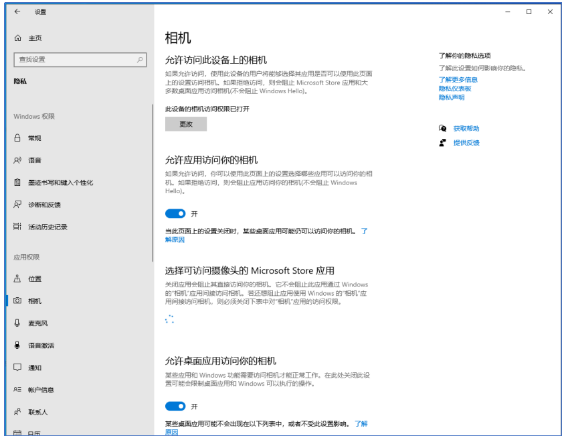Open 墨迹书写和键入个性化 clipboard icon
This screenshot has height=439, width=565.
[17, 182]
